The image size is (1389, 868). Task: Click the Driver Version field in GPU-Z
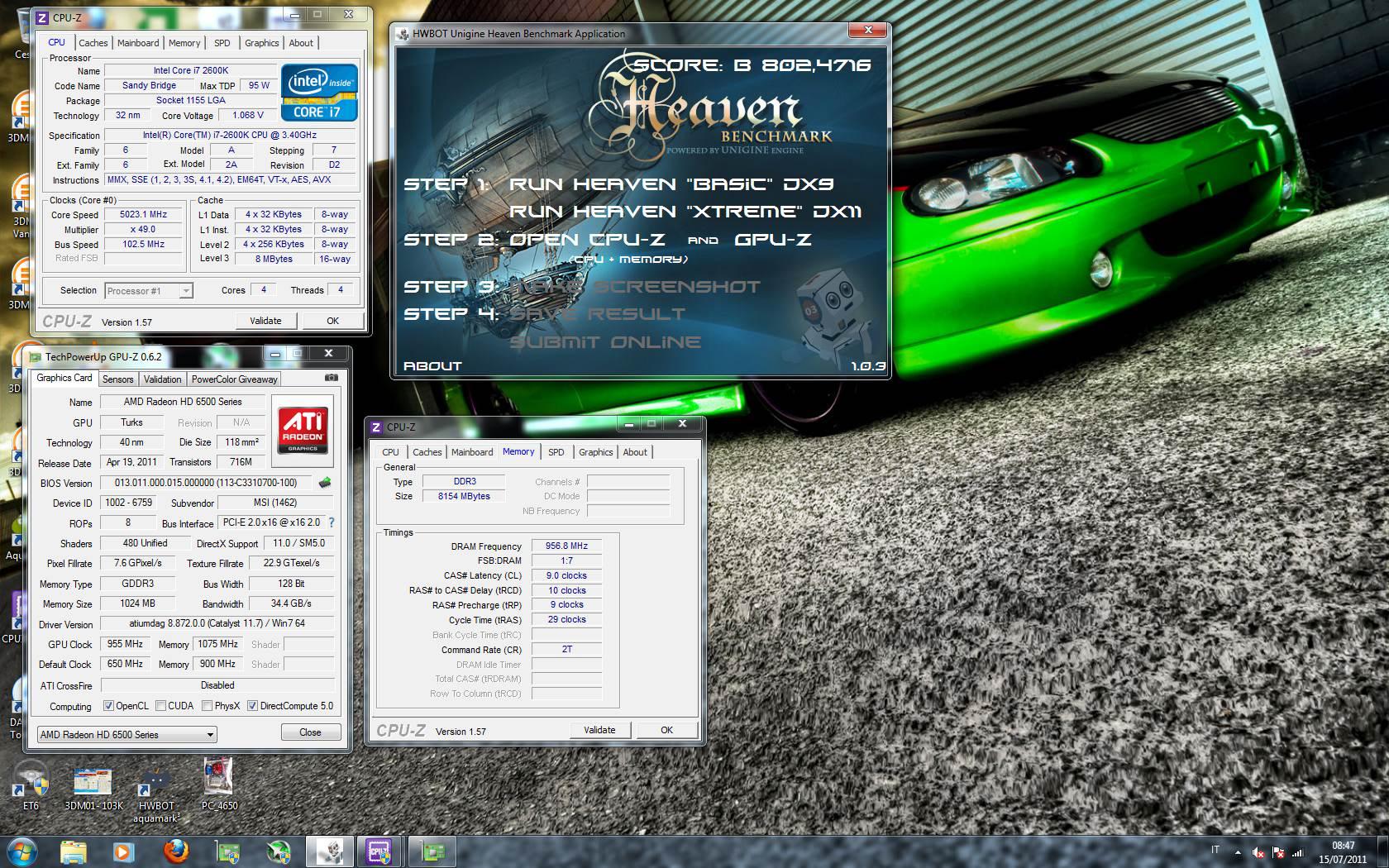217,624
